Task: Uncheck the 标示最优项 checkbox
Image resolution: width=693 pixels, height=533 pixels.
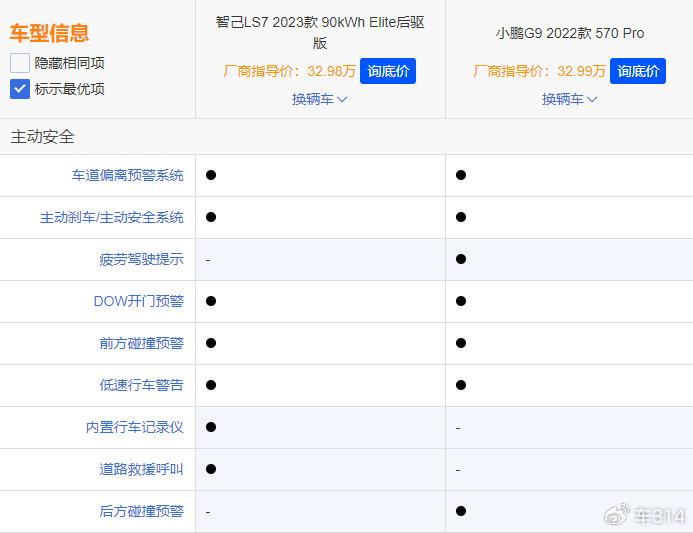Action: 20,89
